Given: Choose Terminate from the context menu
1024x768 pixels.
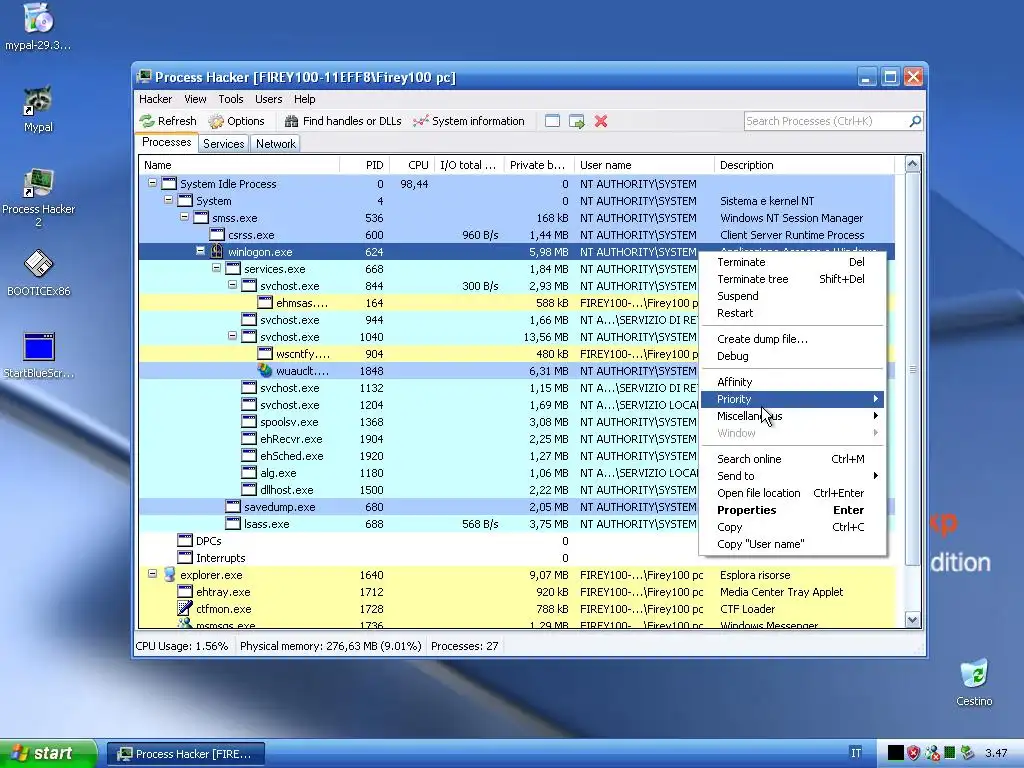Looking at the screenshot, I should pyautogui.click(x=792, y=262).
